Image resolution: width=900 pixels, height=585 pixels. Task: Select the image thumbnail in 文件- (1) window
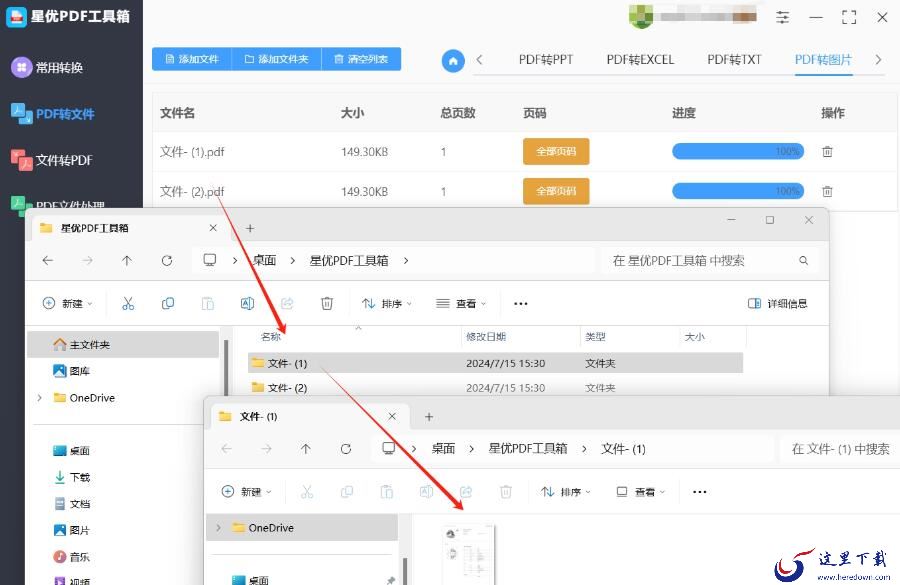[x=468, y=554]
